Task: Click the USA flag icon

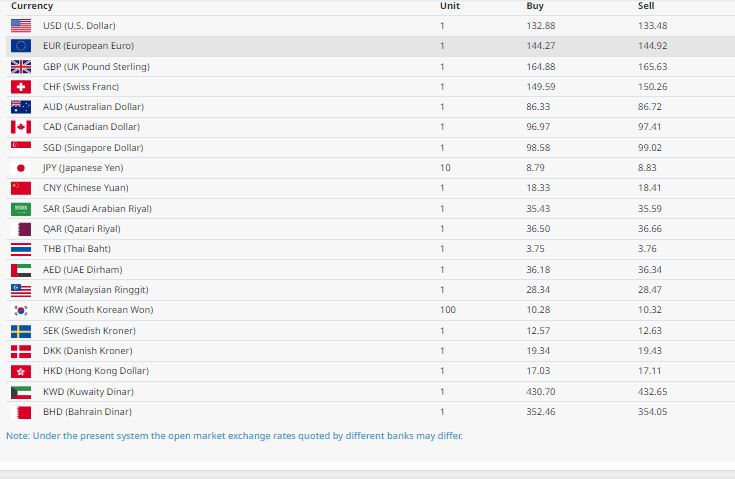Action: (21, 26)
